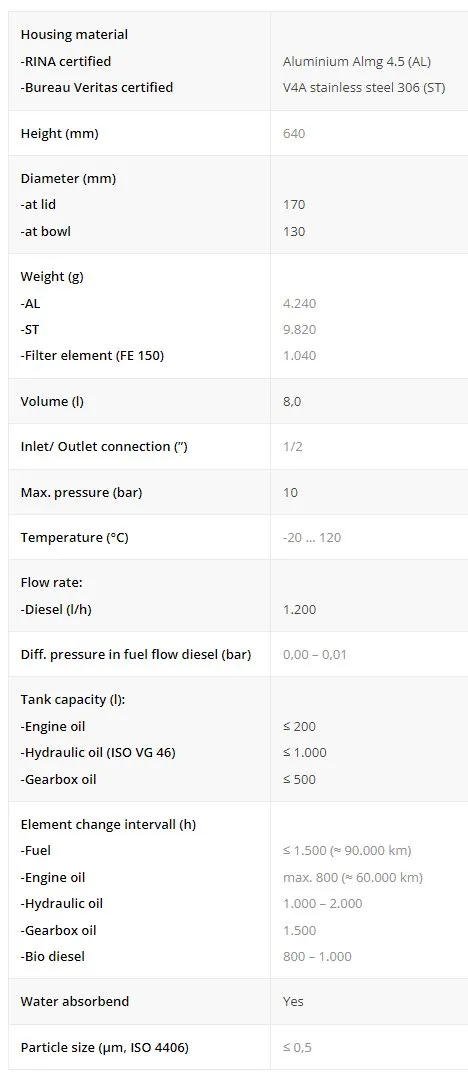Click Diff. pressure in fuel flow diesel label
This screenshot has width=468, height=1074.
click(x=136, y=655)
